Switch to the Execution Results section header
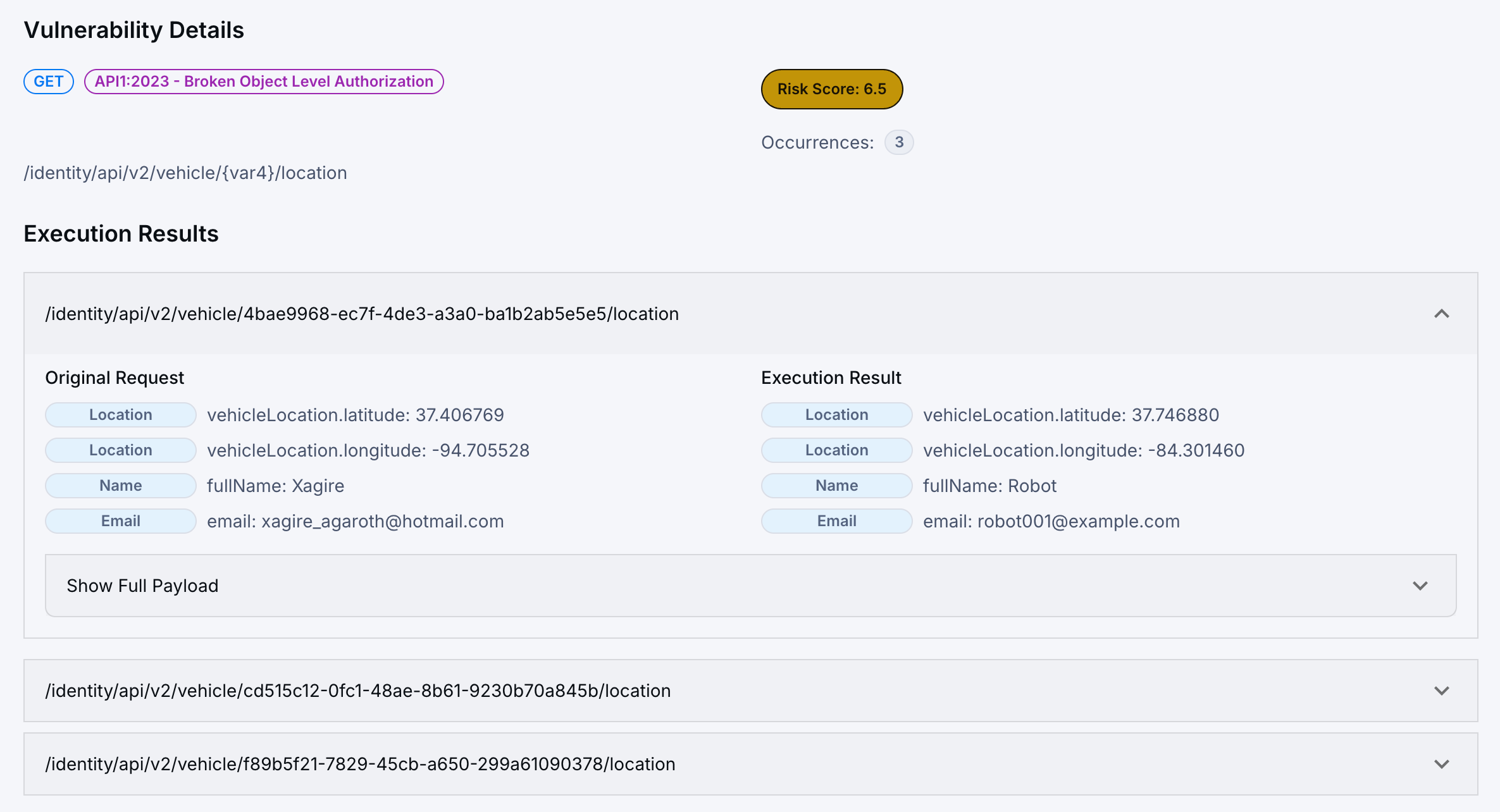This screenshot has width=1500, height=812. point(121,233)
